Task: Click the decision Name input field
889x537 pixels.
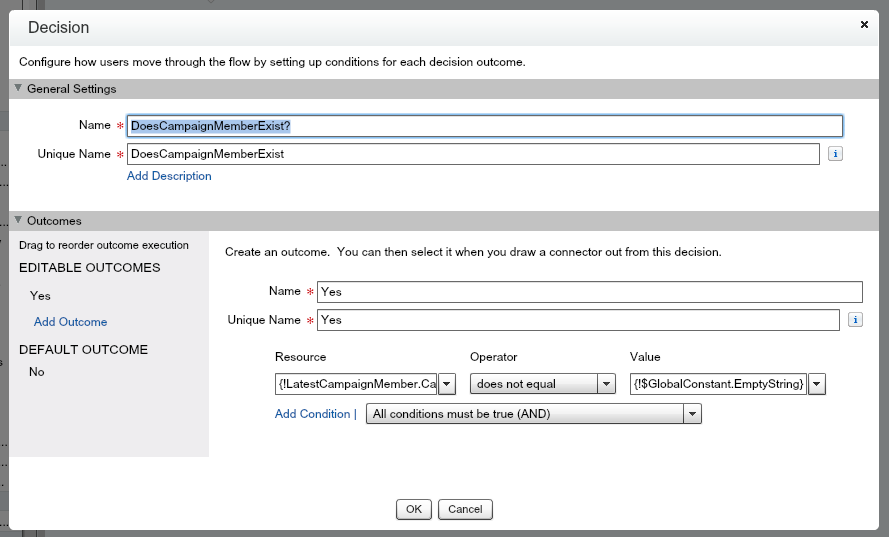Action: (484, 126)
